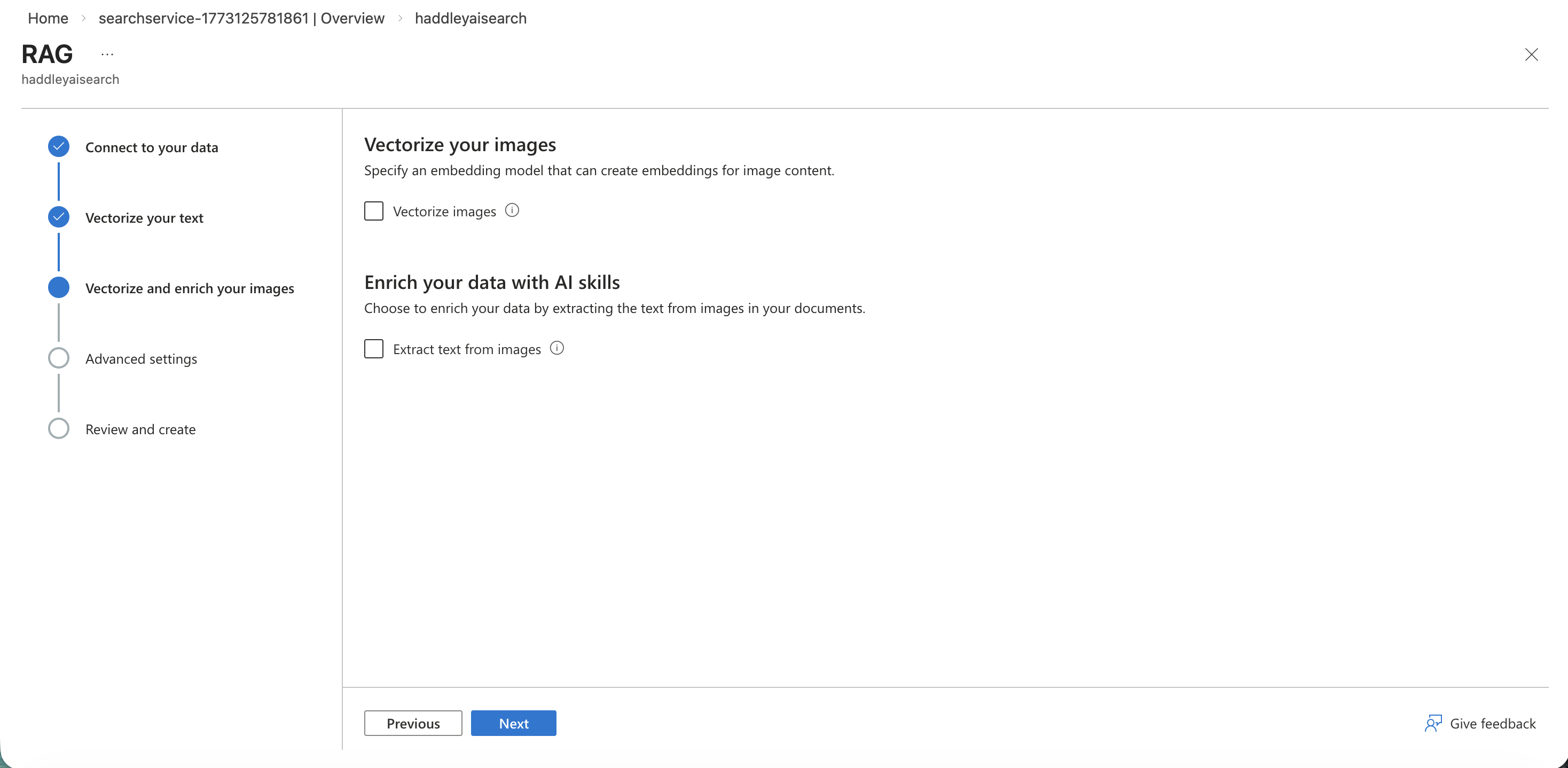Image resolution: width=1568 pixels, height=768 pixels.
Task: Click the info icon beside Extract text from images
Action: coord(556,349)
